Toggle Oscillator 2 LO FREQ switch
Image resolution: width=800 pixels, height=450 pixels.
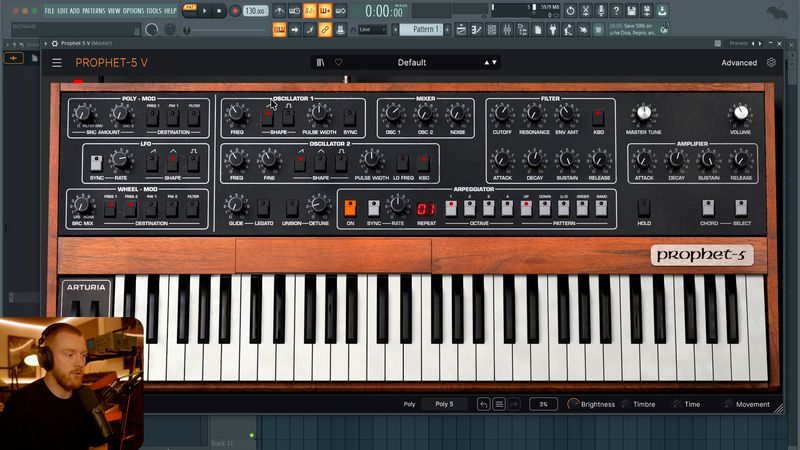(x=403, y=163)
